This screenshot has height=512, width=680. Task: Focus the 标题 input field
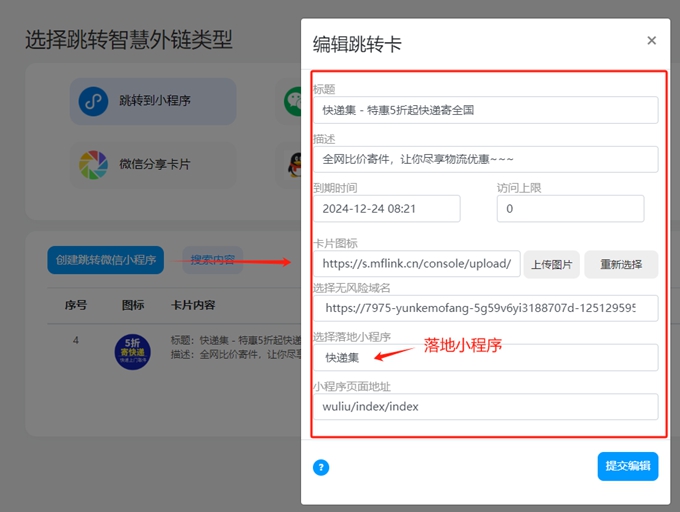point(486,110)
